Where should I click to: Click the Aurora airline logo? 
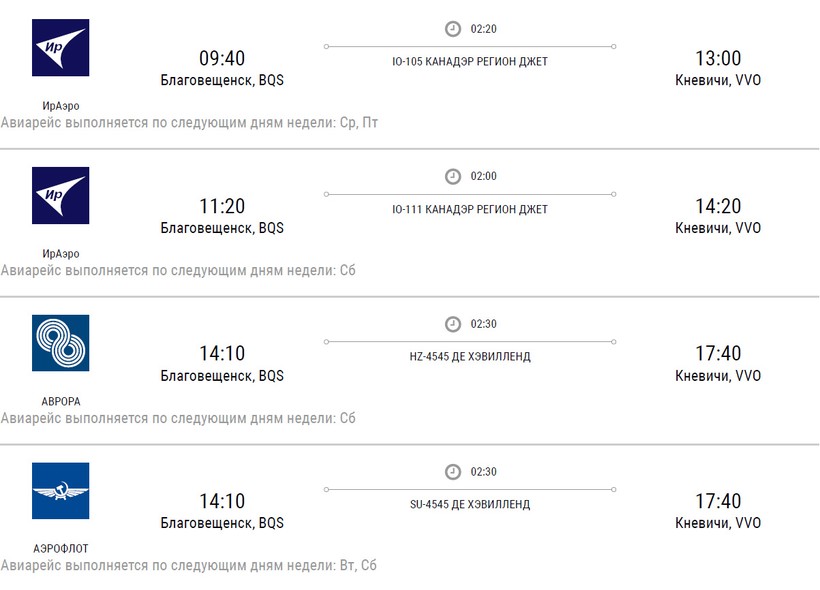tap(60, 344)
